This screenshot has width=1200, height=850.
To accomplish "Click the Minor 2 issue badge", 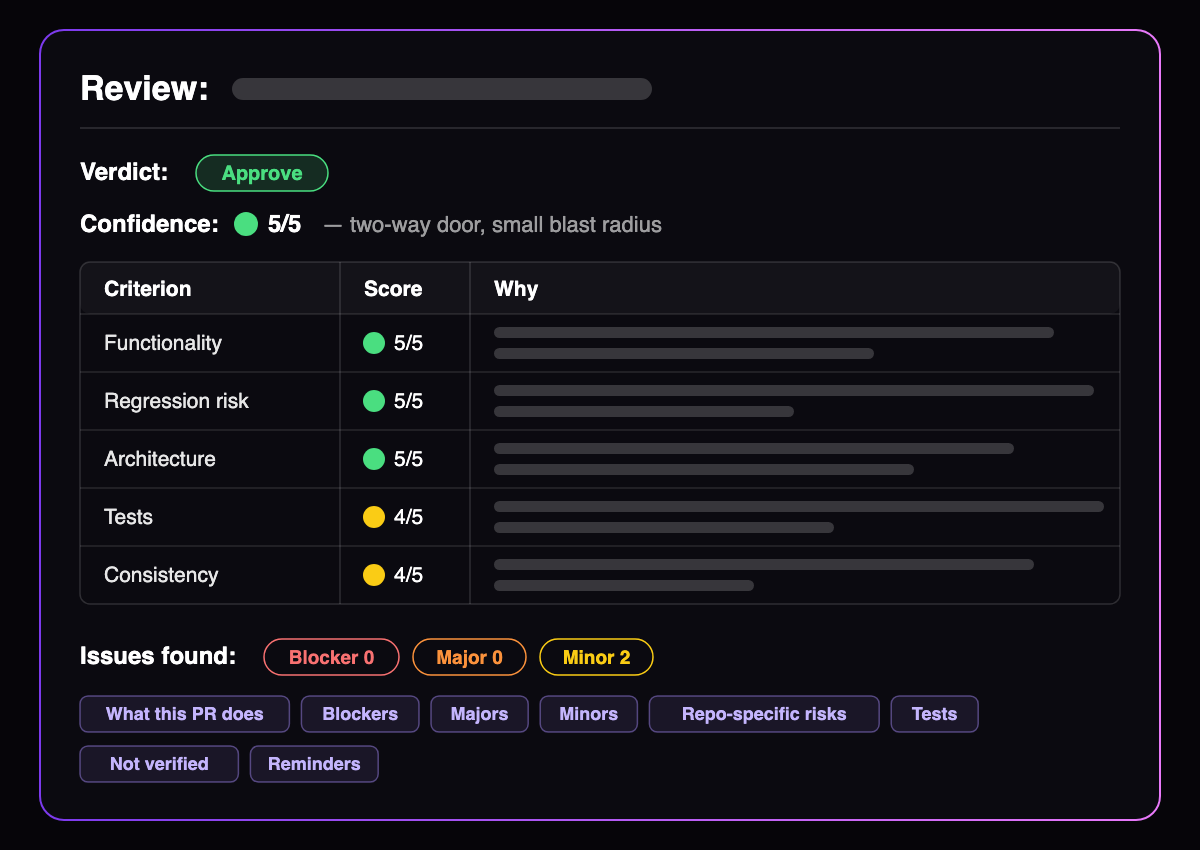I will (x=596, y=657).
